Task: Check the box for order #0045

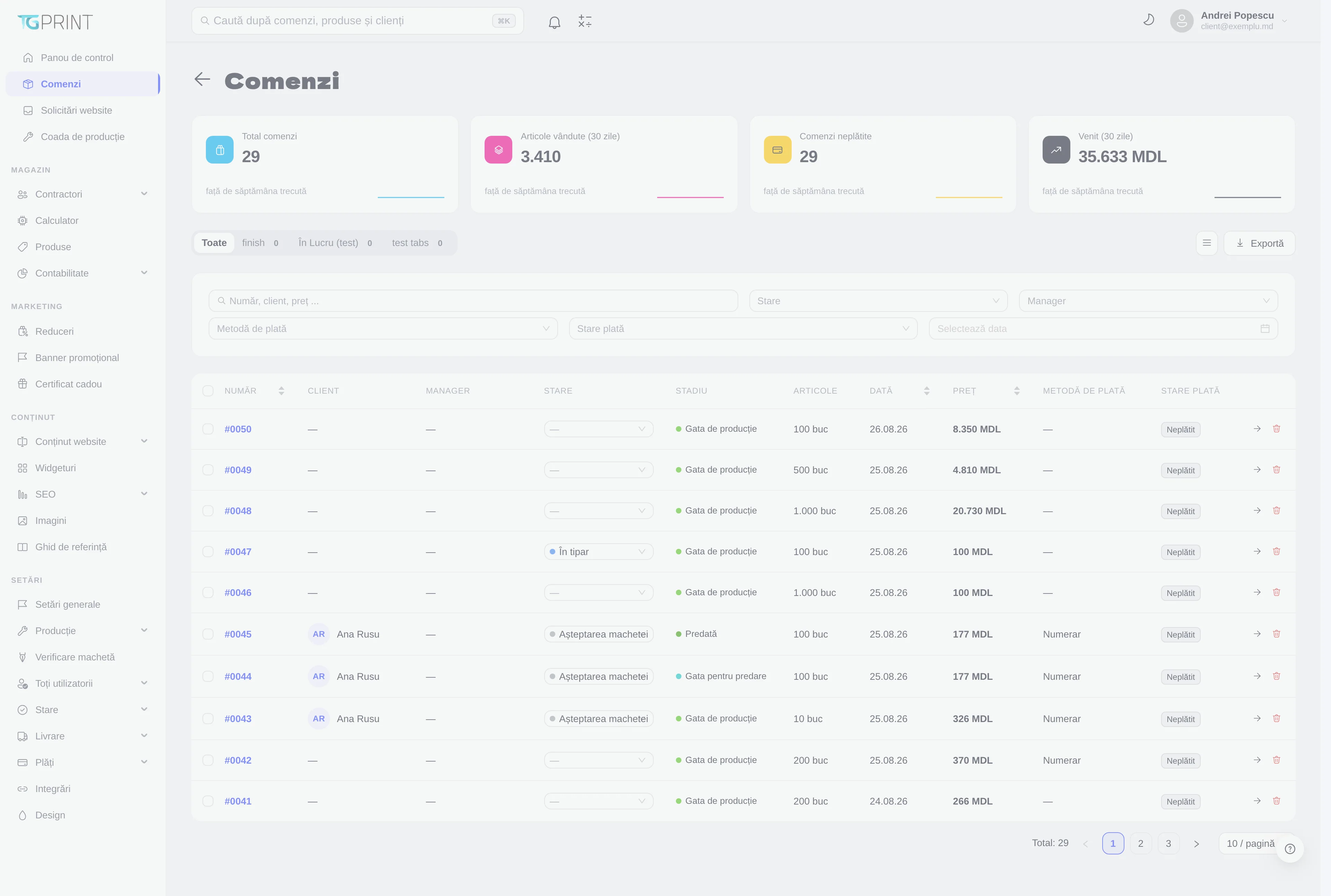Action: (x=208, y=634)
